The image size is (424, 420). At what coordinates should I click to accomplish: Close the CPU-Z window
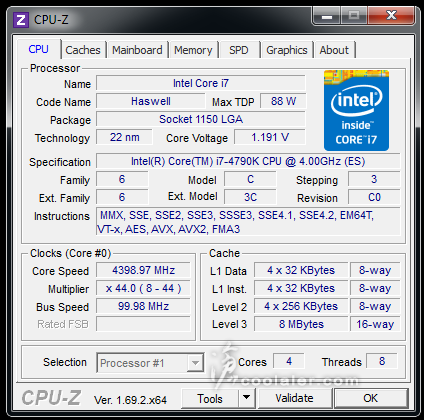click(391, 16)
